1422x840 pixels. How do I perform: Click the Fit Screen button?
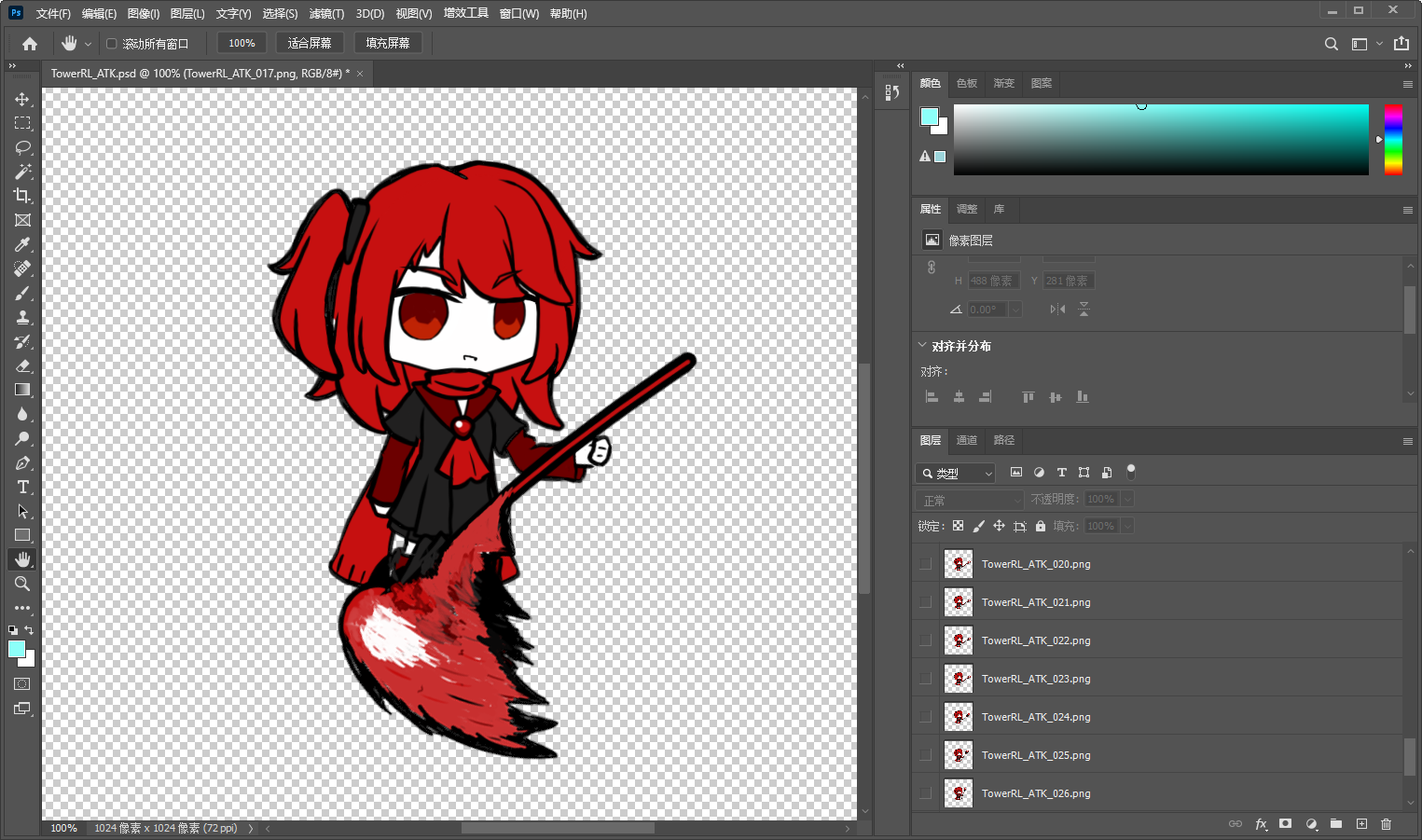[x=310, y=43]
